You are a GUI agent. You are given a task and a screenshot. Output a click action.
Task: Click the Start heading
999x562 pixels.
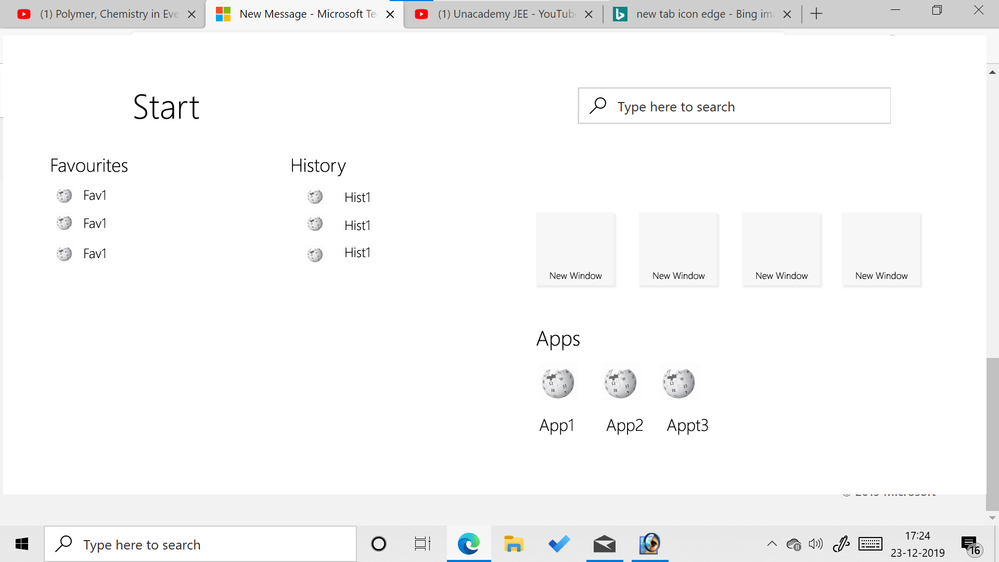point(166,107)
